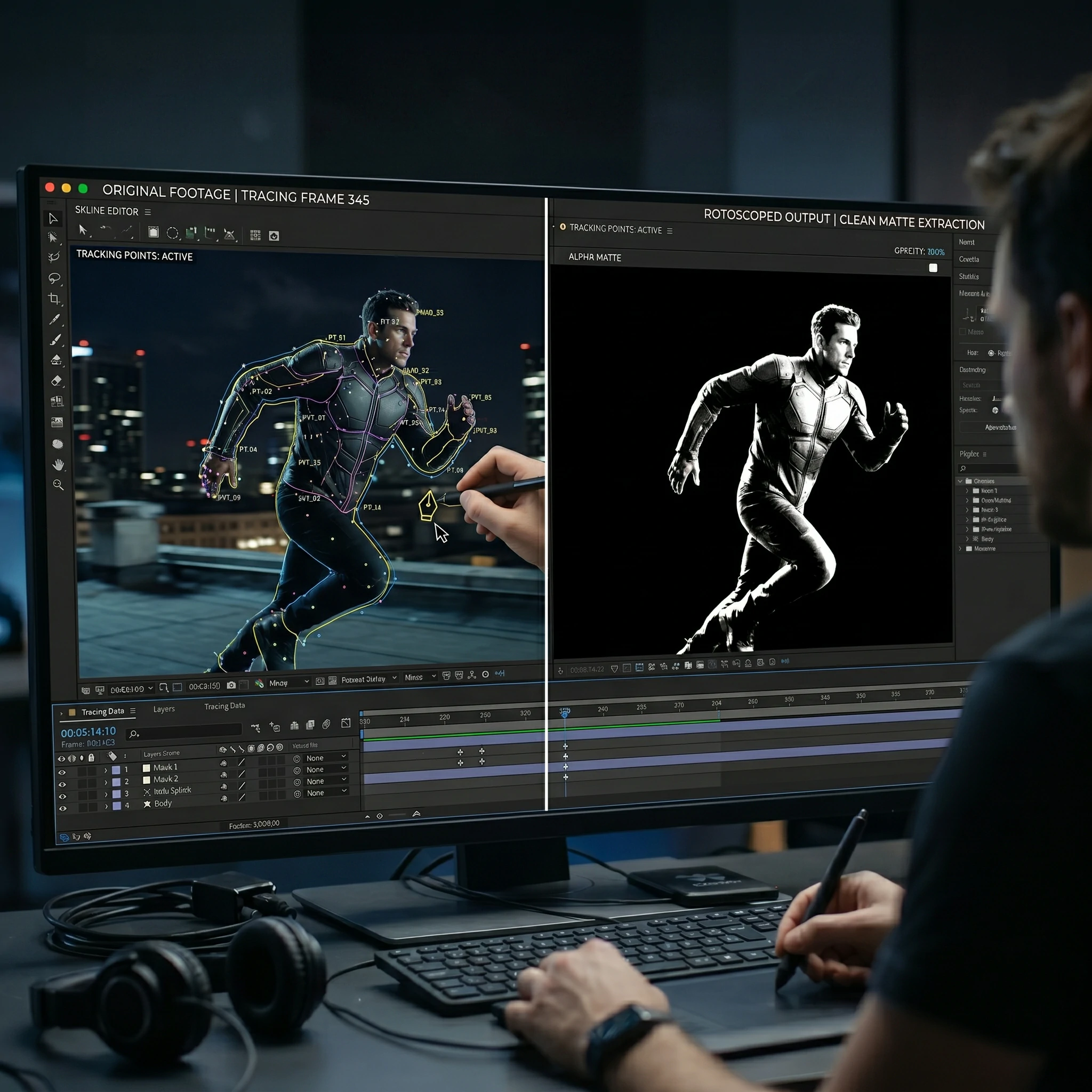Hide the Mavk 2 layer with its eye icon
This screenshot has width=1092, height=1092.
coord(62,784)
